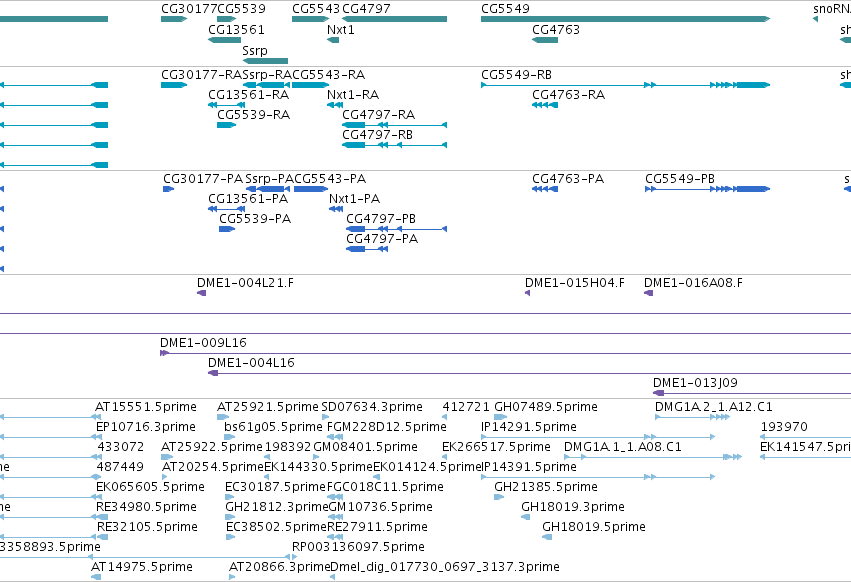The width and height of the screenshot is (851, 582).
Task: Click the CG5543-RA transcript label
Action: click(328, 74)
